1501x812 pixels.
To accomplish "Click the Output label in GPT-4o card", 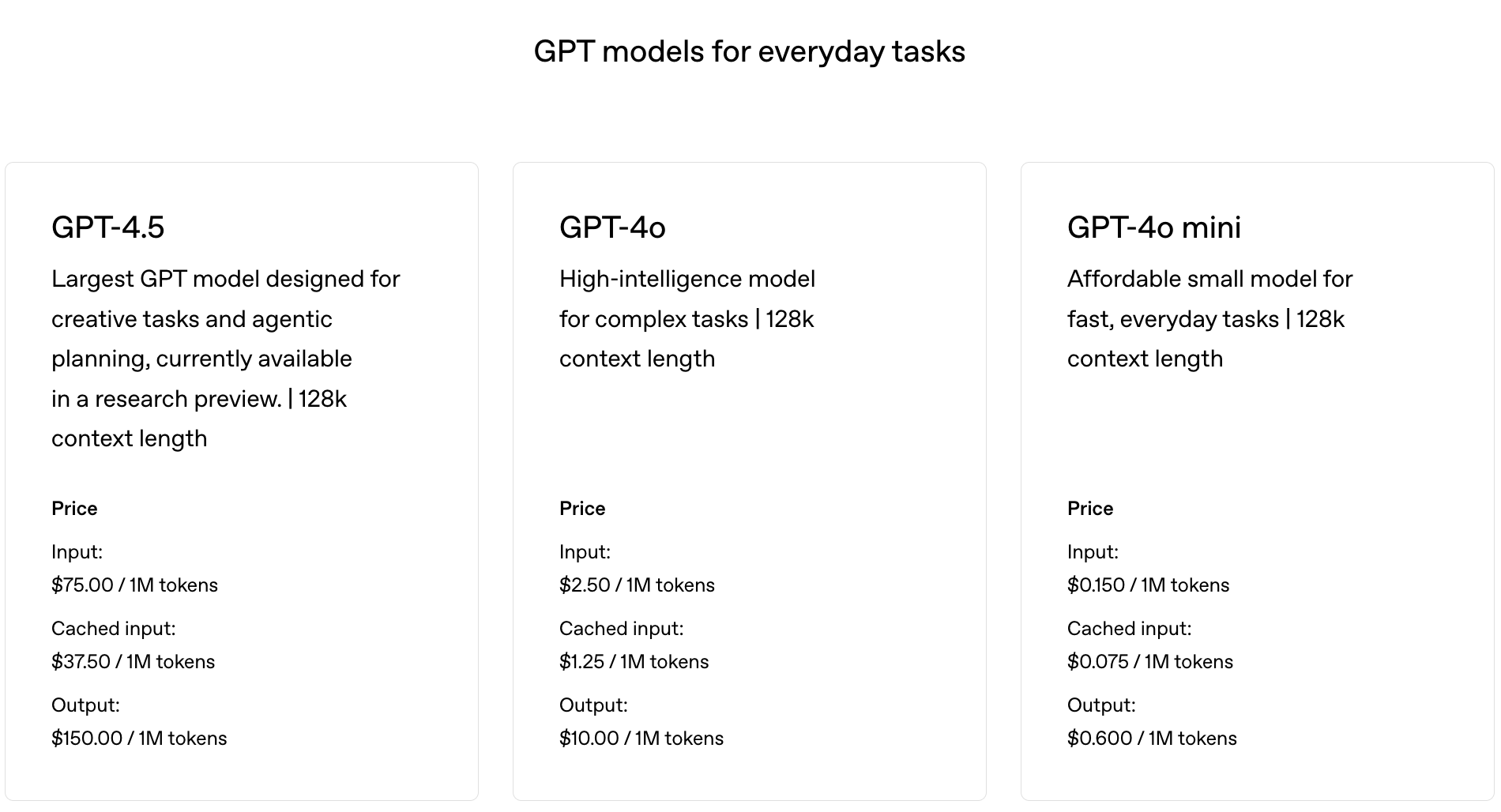I will click(593, 705).
